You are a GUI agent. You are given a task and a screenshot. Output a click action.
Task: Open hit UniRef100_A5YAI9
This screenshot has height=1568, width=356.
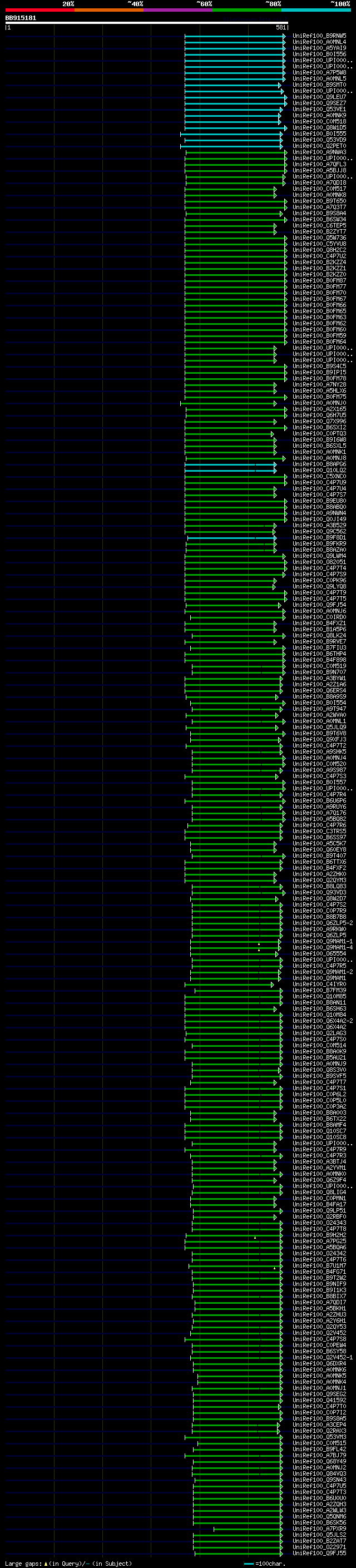tap(319, 48)
